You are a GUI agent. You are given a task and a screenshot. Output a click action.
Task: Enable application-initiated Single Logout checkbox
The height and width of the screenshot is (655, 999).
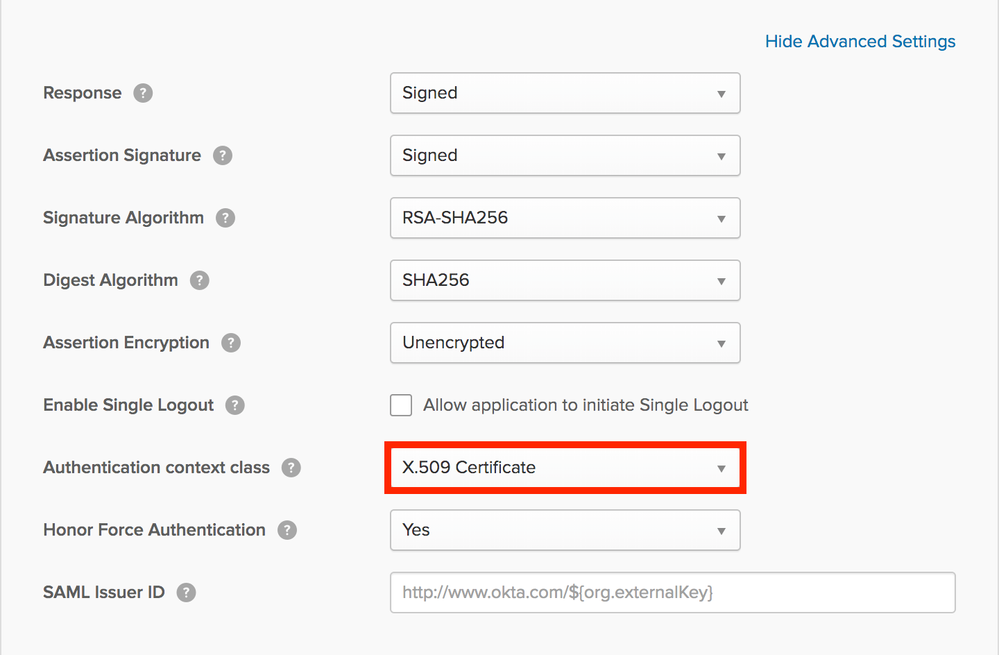[x=400, y=405]
